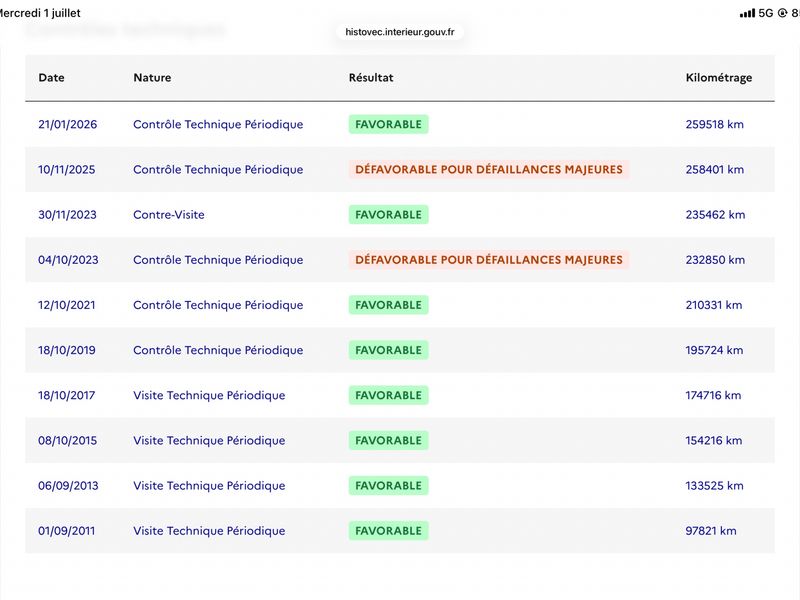Select the FAVORABLE badge for 21/01/2026

(388, 124)
